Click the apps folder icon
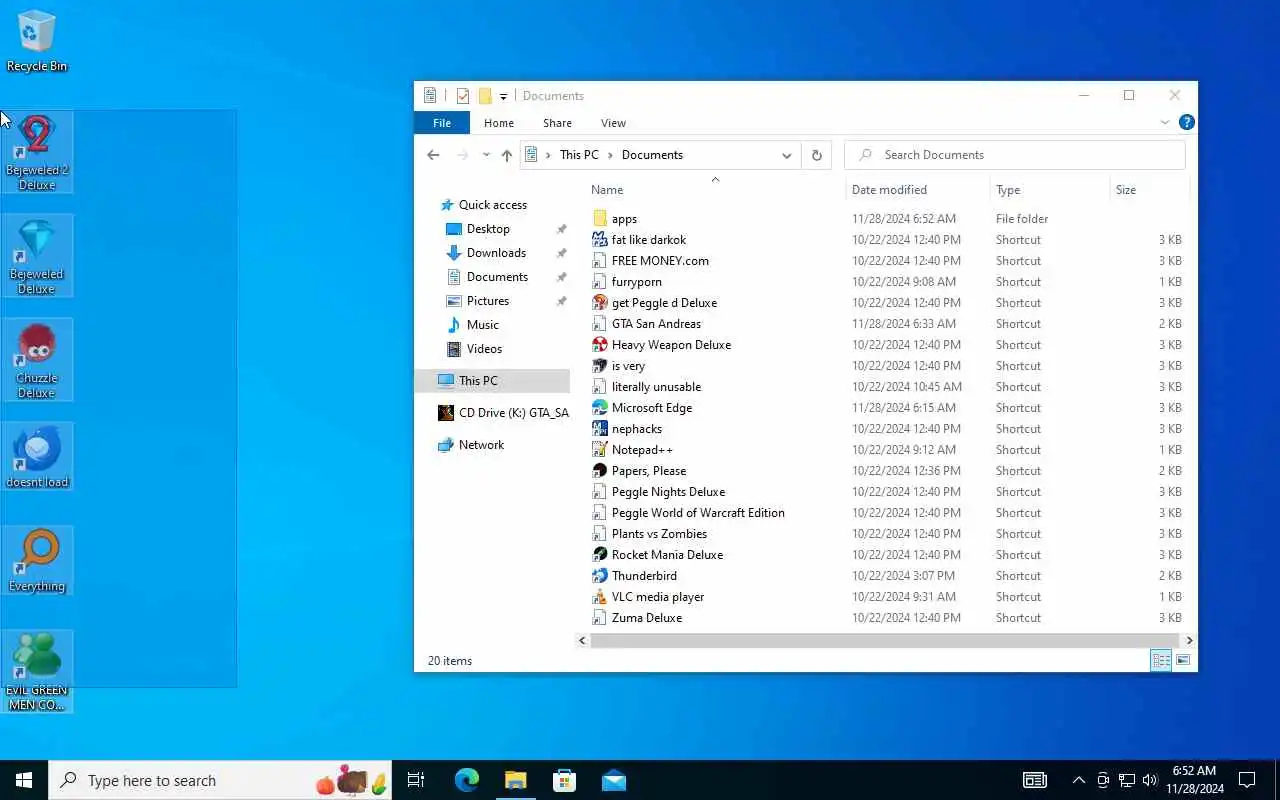Viewport: 1280px width, 800px height. 600,218
